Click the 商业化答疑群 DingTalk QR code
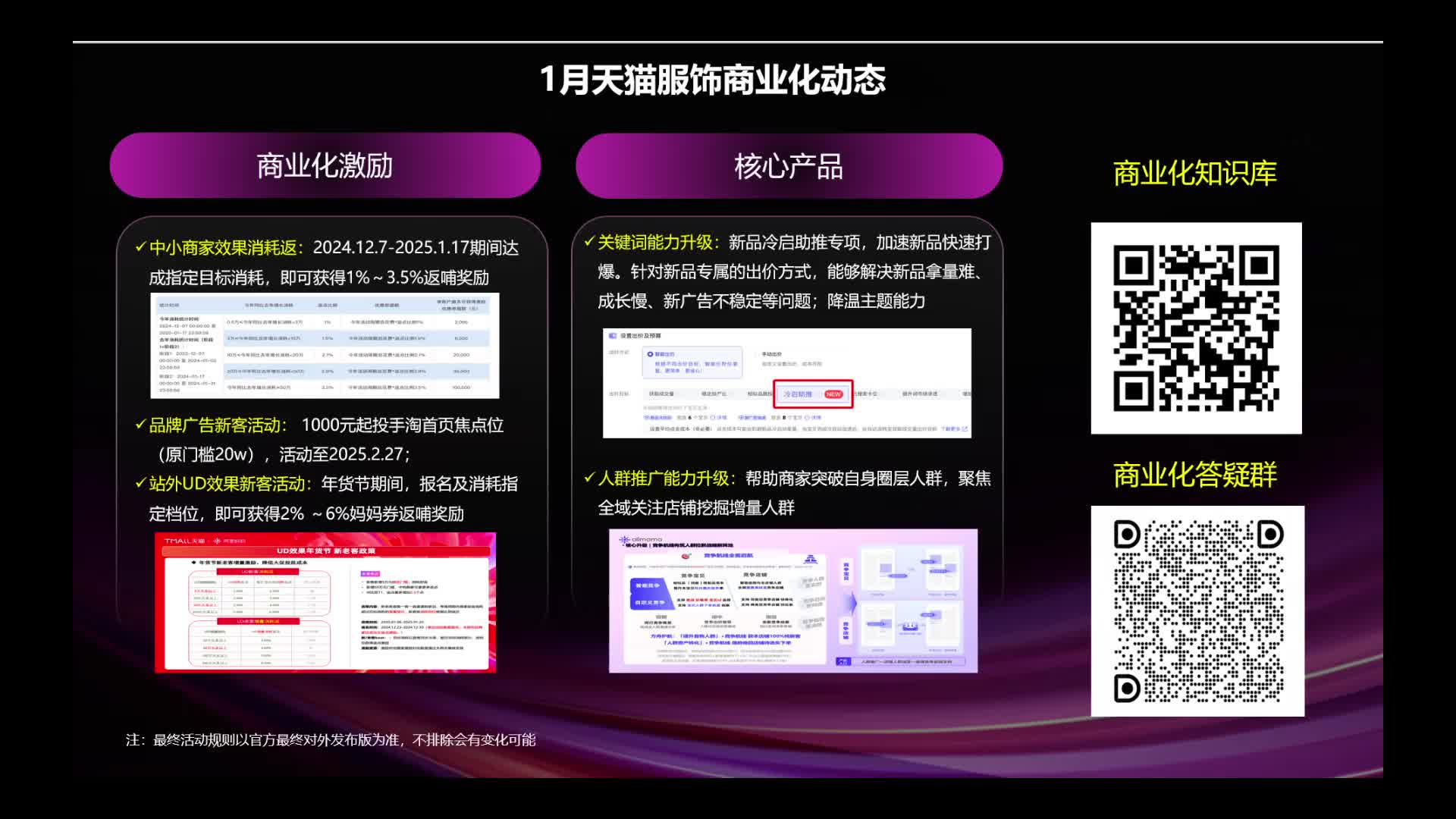The image size is (1456, 819). [1197, 611]
